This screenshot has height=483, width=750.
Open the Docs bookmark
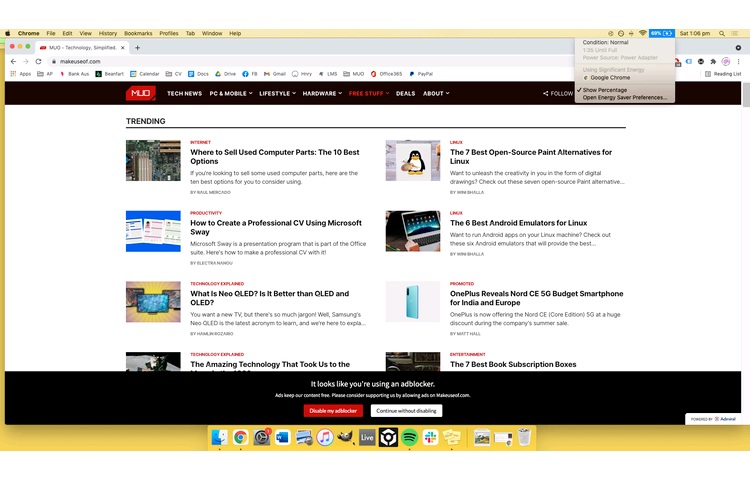tap(199, 74)
